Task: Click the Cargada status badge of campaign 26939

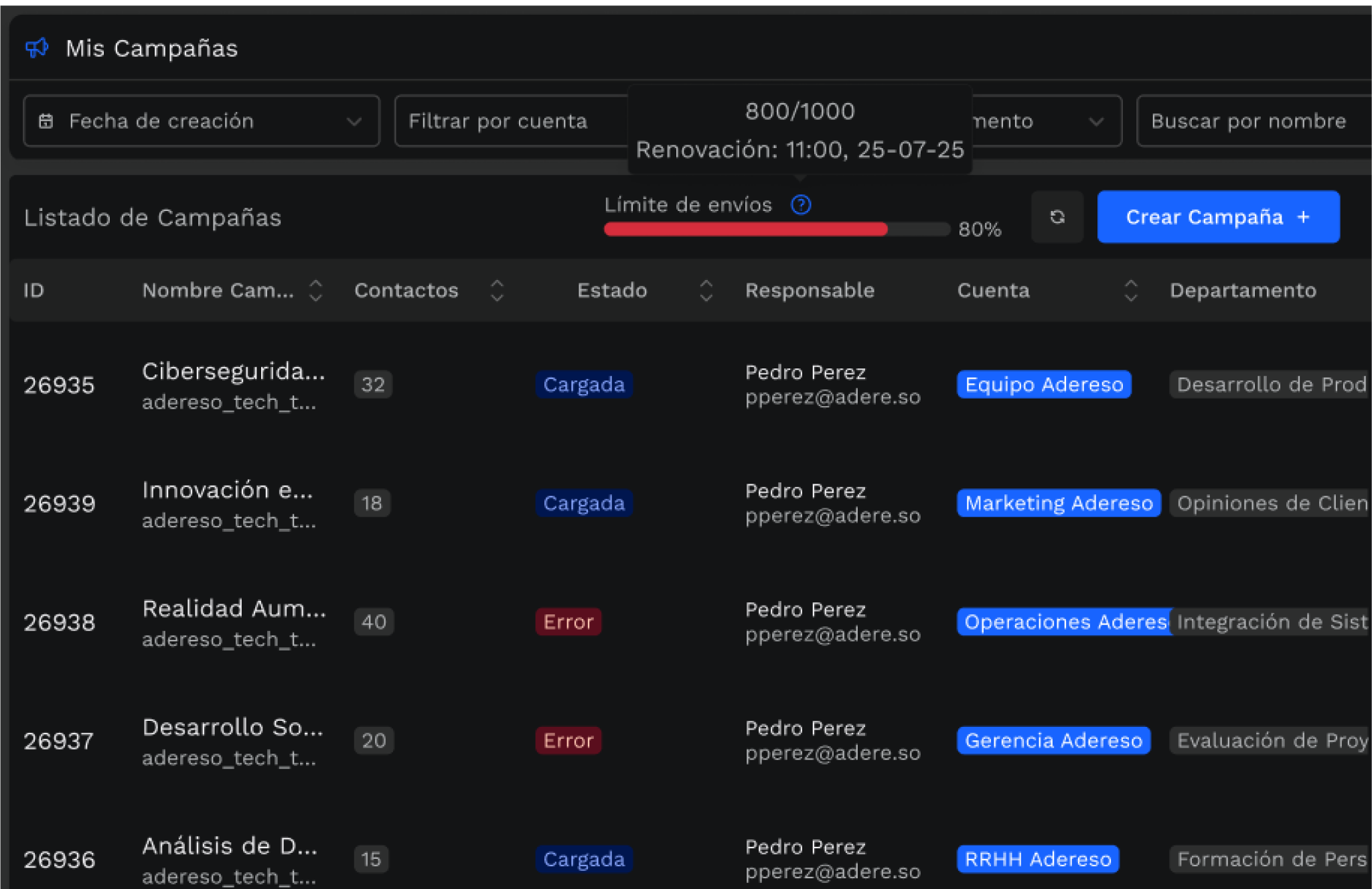Action: [x=583, y=503]
